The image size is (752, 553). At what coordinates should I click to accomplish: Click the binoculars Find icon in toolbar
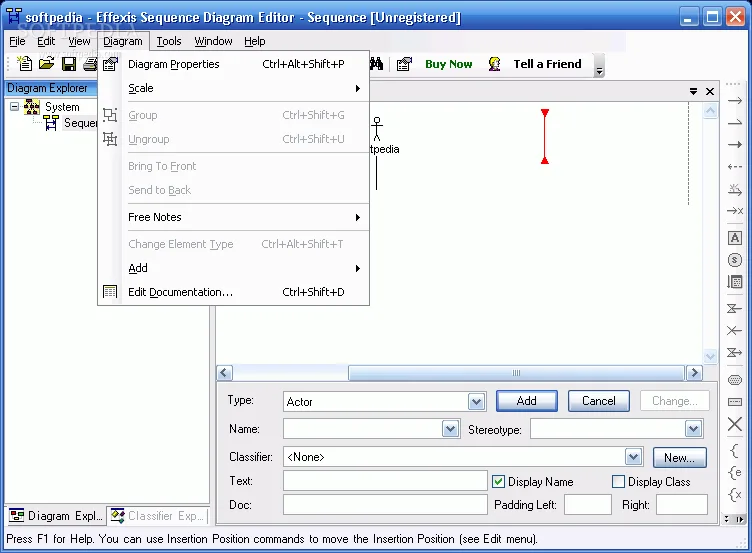(x=376, y=64)
